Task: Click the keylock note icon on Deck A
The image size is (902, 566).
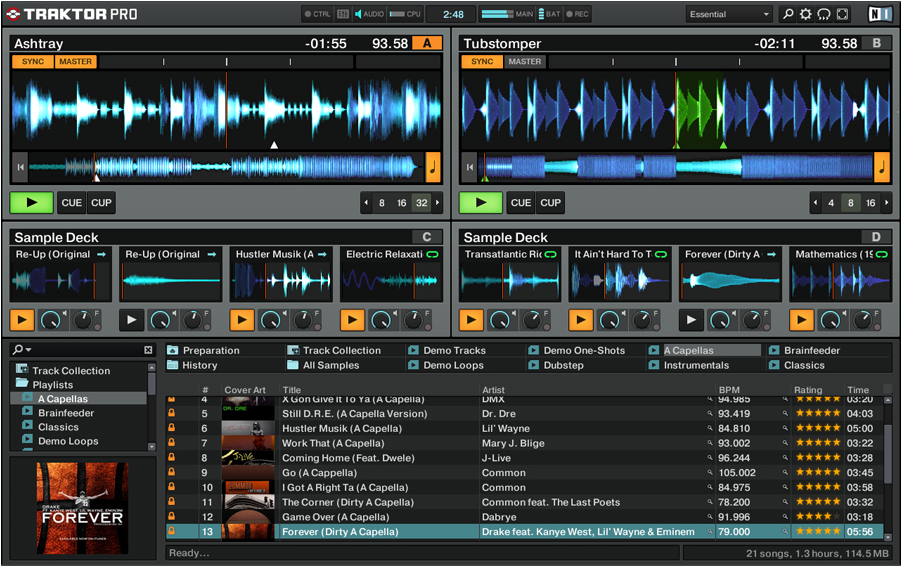Action: pos(433,167)
